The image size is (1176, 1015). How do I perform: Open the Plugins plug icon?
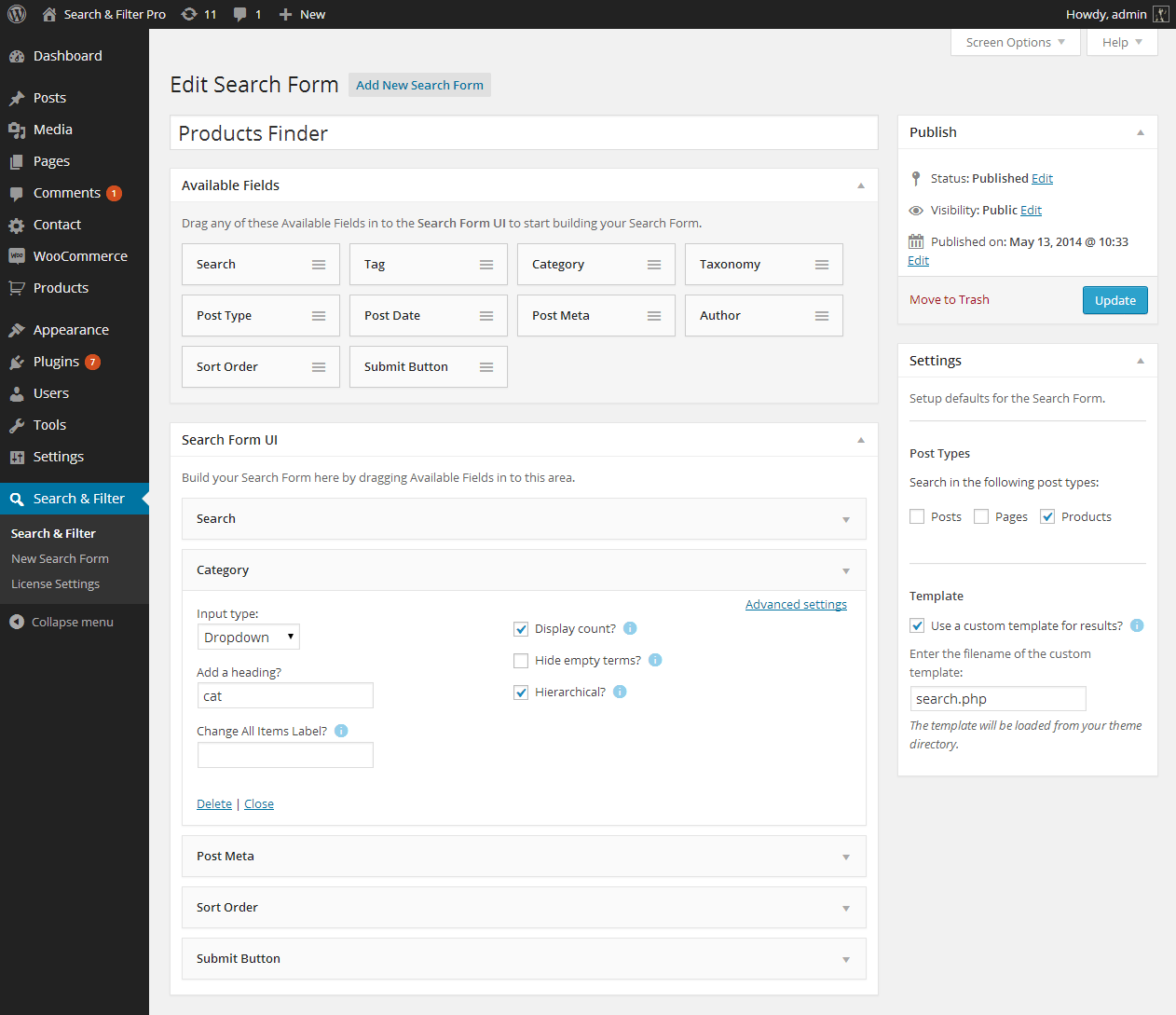[17, 361]
